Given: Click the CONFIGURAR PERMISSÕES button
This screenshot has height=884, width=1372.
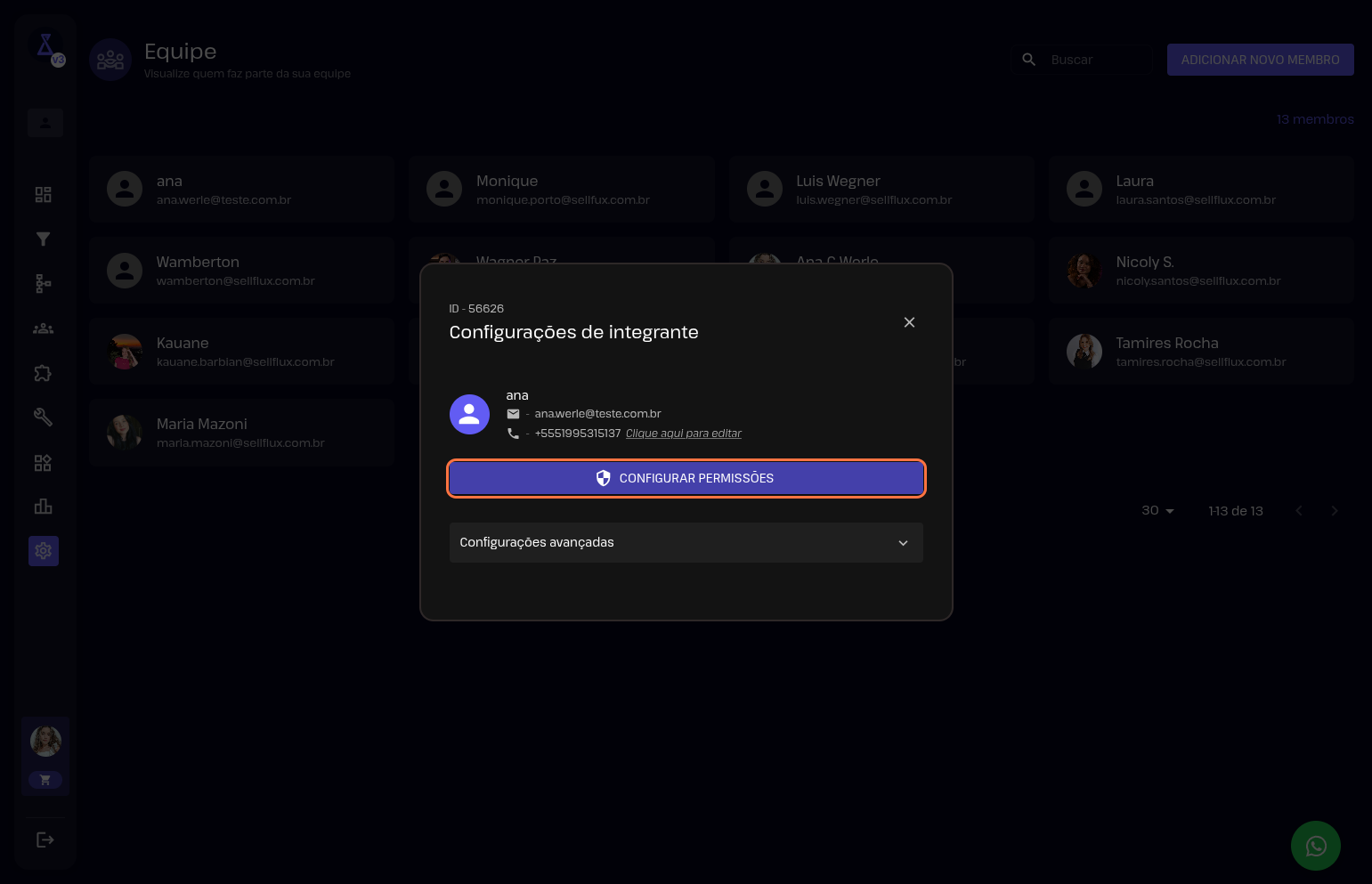Looking at the screenshot, I should tap(686, 478).
